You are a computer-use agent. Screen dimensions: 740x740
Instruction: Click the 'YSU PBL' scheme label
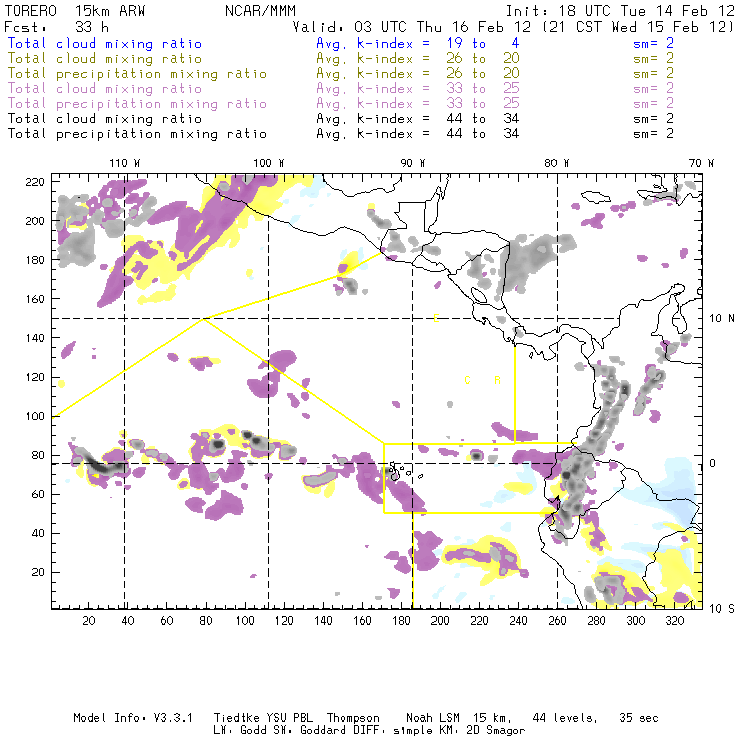point(289,718)
